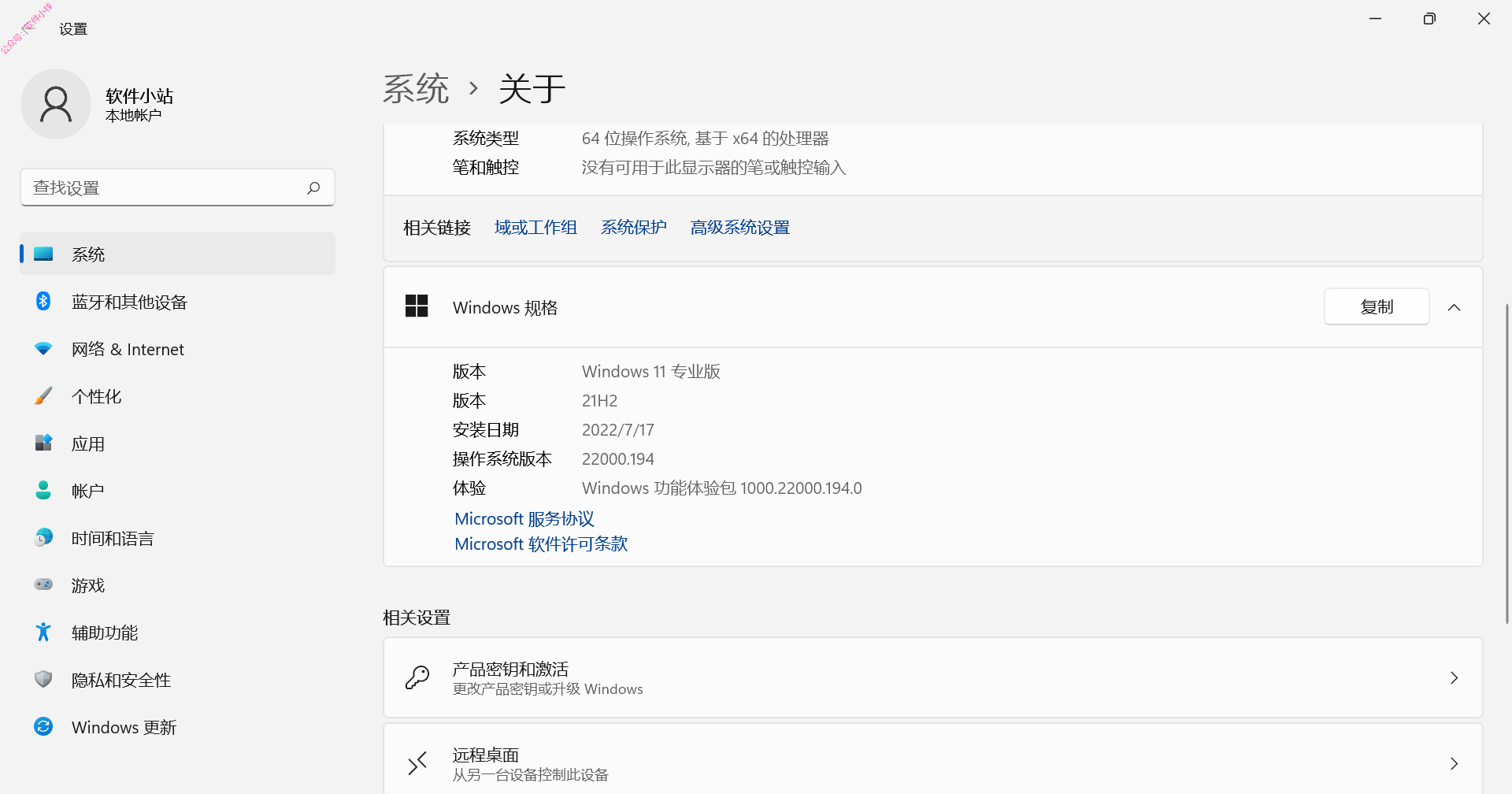Open Windows 更新 page
Viewport: 1512px width, 794px height.
coord(178,727)
